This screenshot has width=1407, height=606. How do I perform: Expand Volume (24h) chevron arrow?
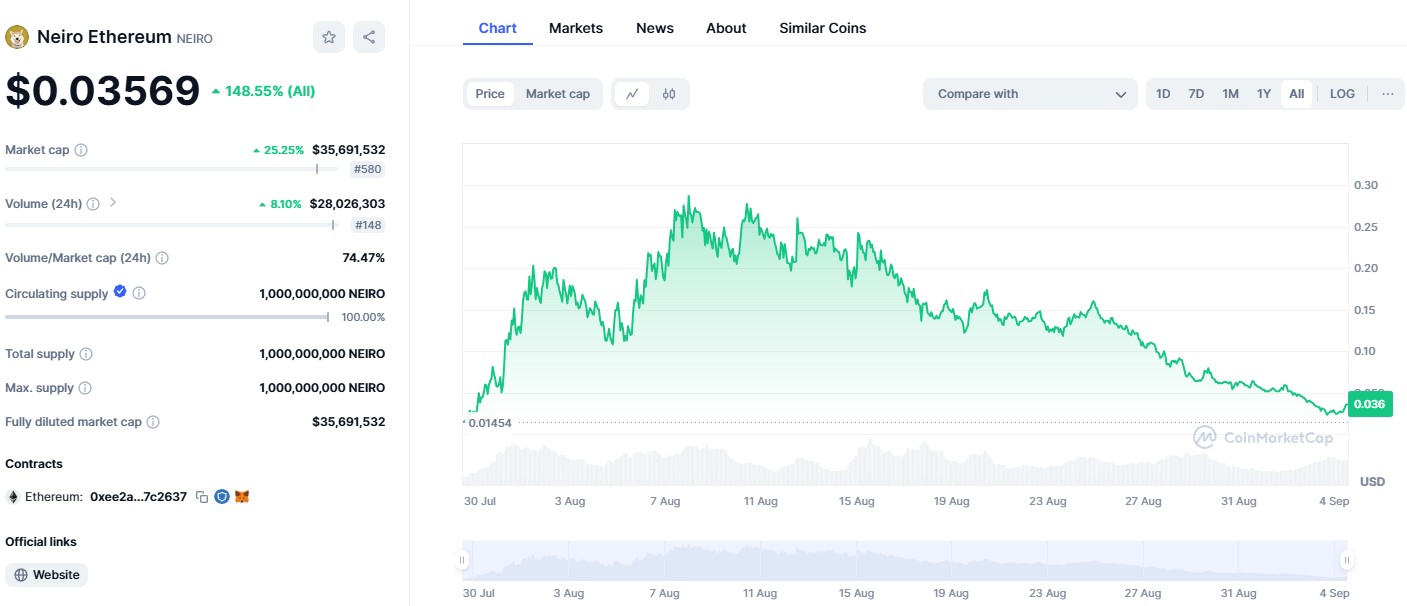(113, 202)
